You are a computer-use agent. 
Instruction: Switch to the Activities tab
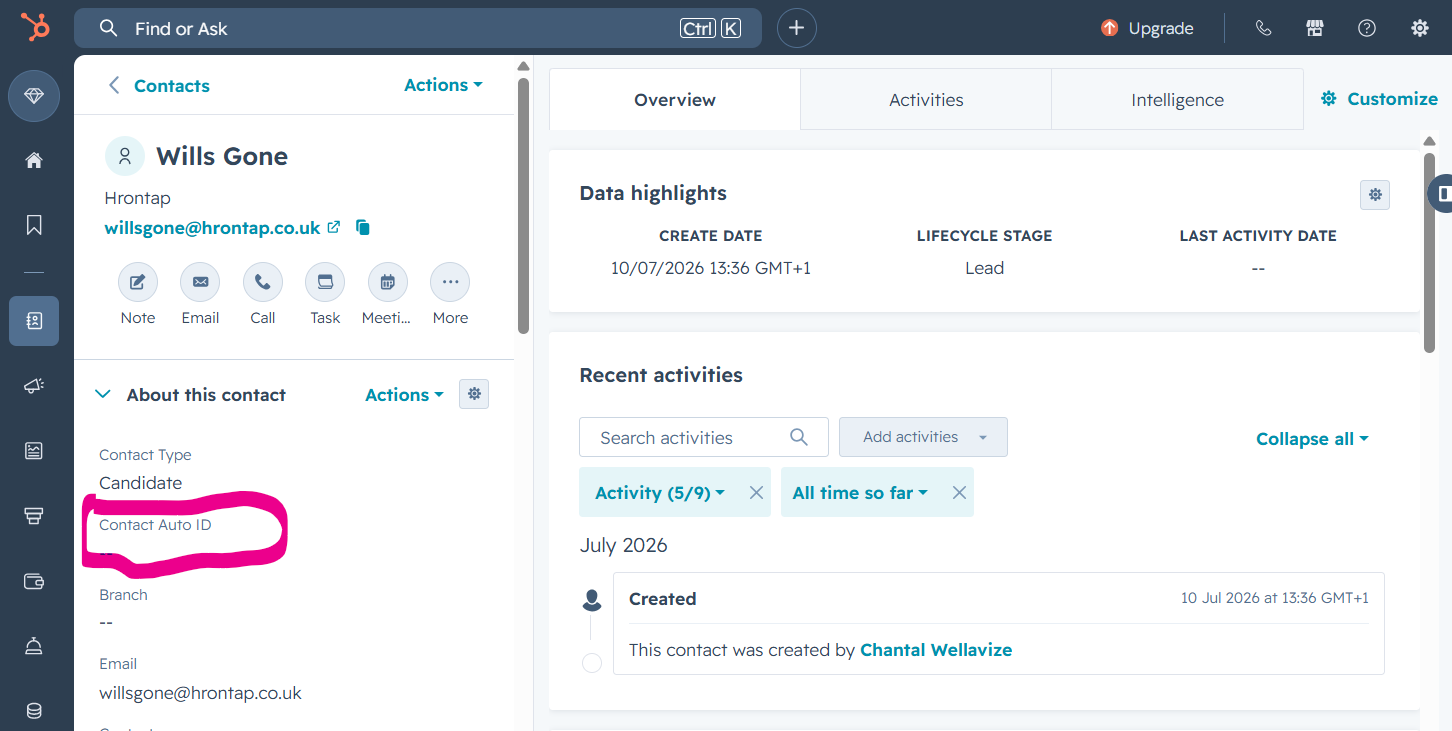click(926, 100)
